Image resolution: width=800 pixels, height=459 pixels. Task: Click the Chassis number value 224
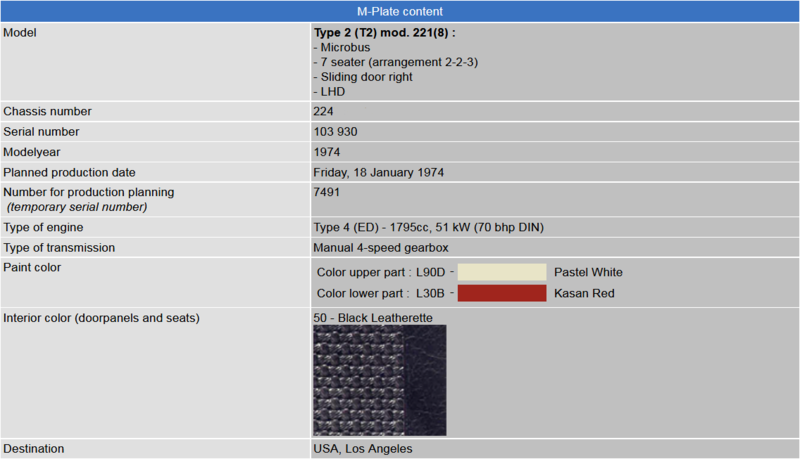coord(324,111)
